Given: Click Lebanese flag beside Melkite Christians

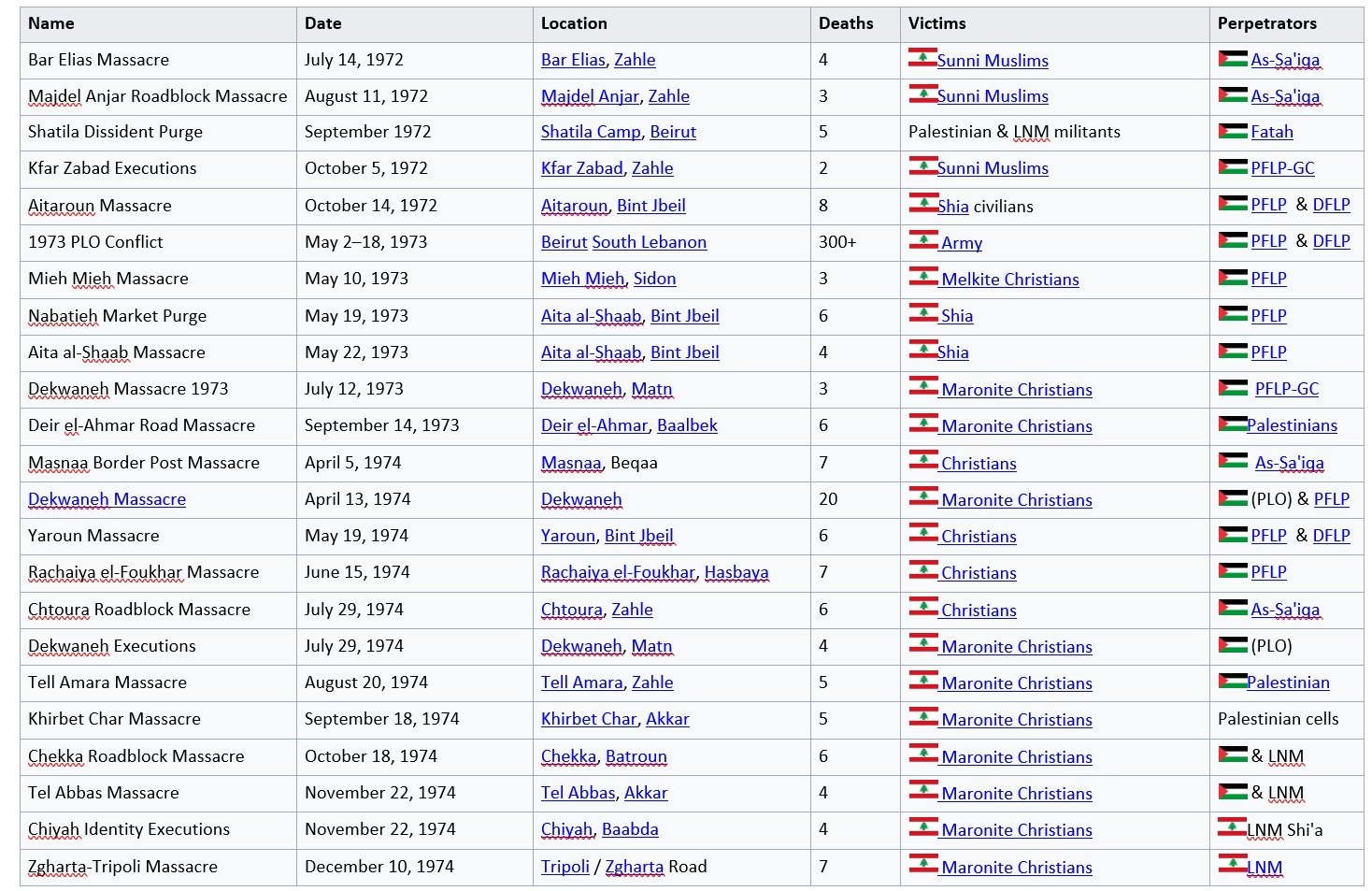Looking at the screenshot, I should 923,277.
